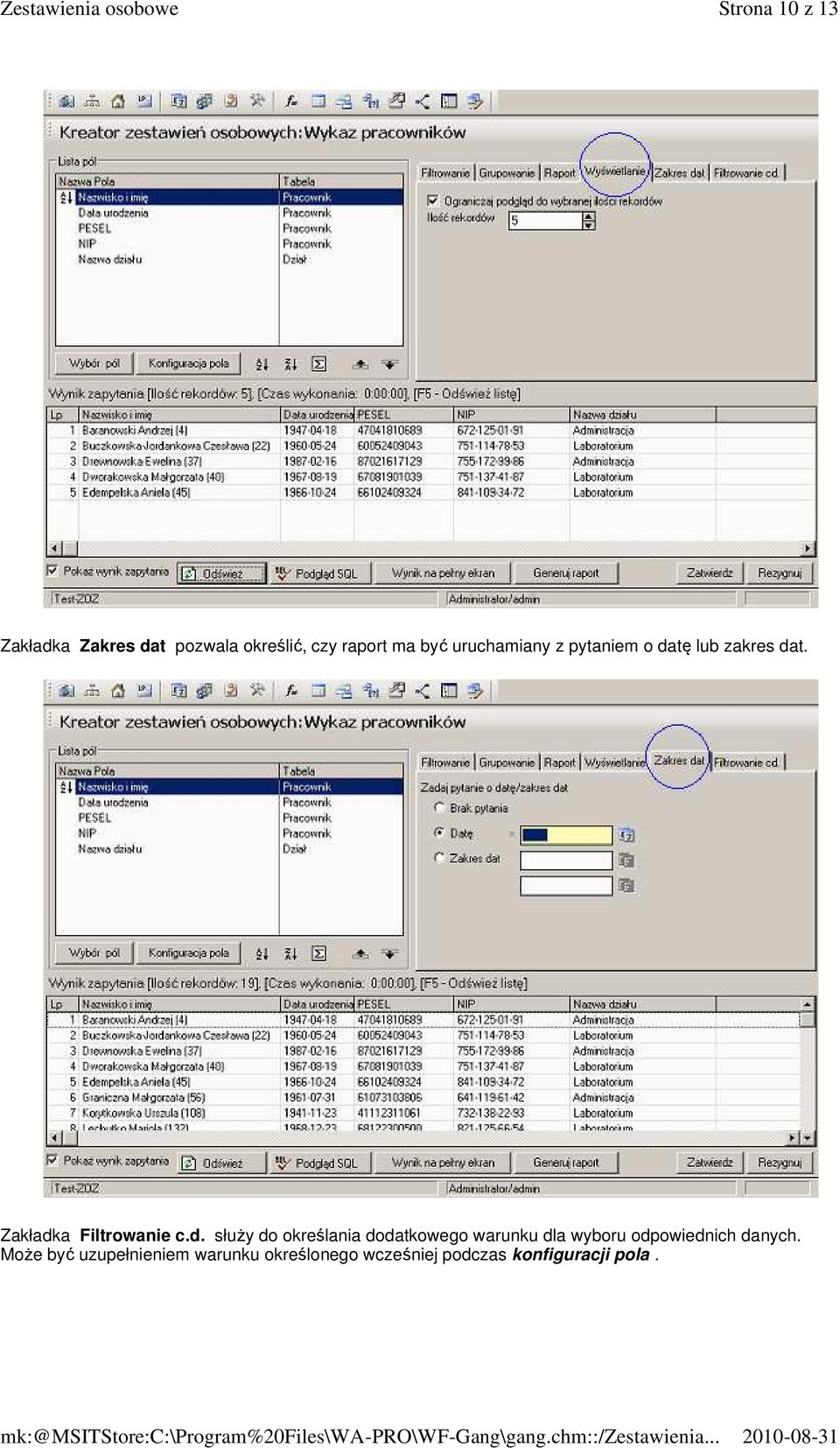Select 'Baranowski Andrzej (4)' row in upper screenshot results
840x1448 pixels.
coord(430,431)
